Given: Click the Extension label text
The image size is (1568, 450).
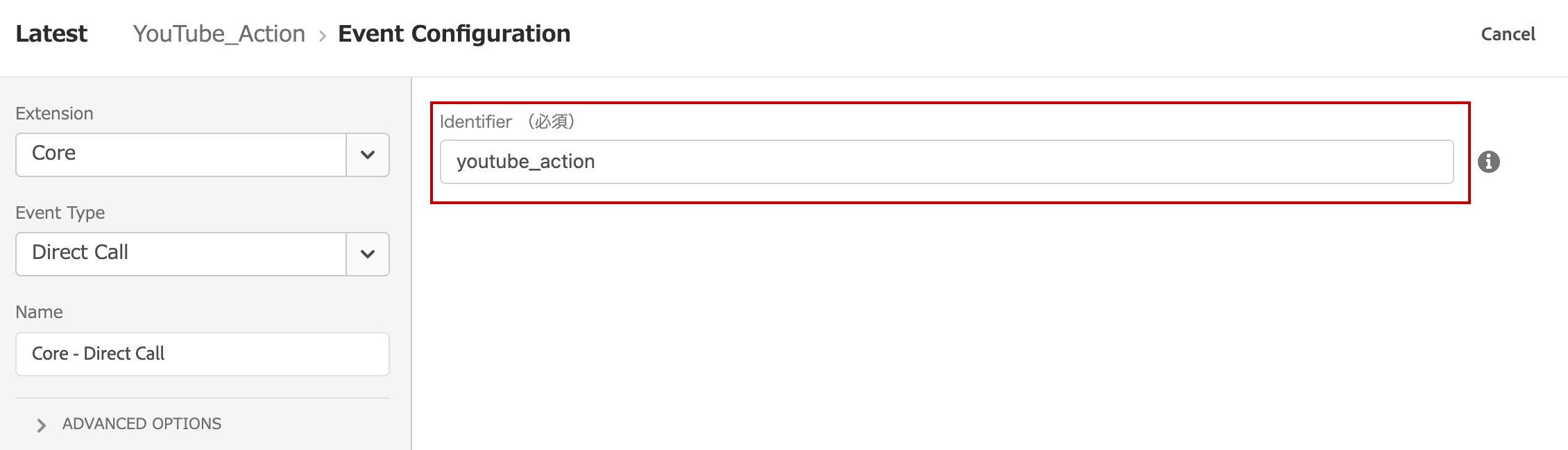Looking at the screenshot, I should [x=54, y=113].
